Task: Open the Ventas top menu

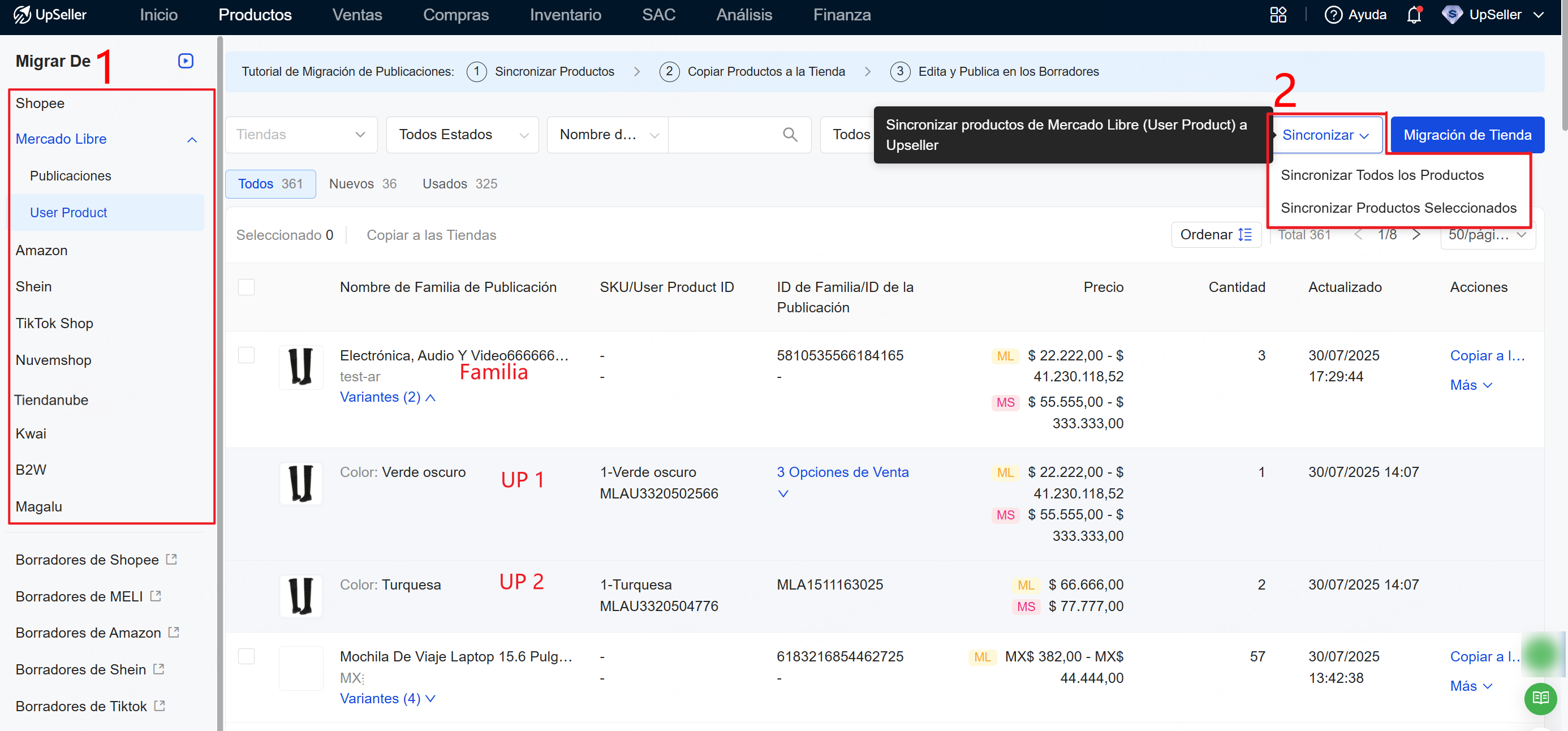Action: coord(357,15)
